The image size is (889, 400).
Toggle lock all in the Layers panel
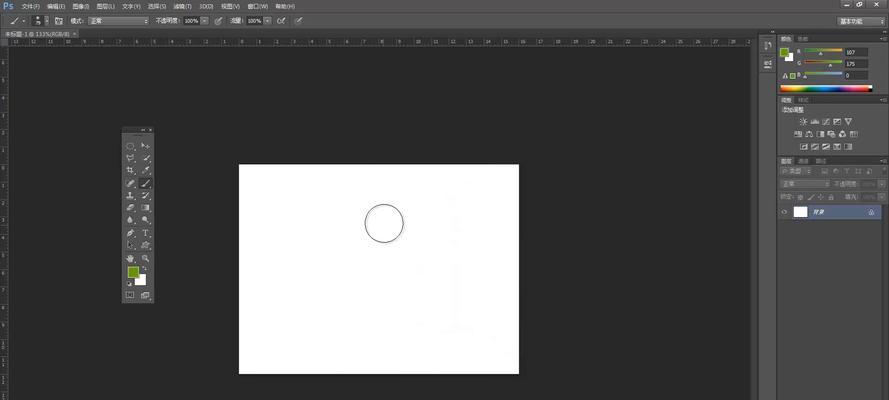(x=831, y=197)
